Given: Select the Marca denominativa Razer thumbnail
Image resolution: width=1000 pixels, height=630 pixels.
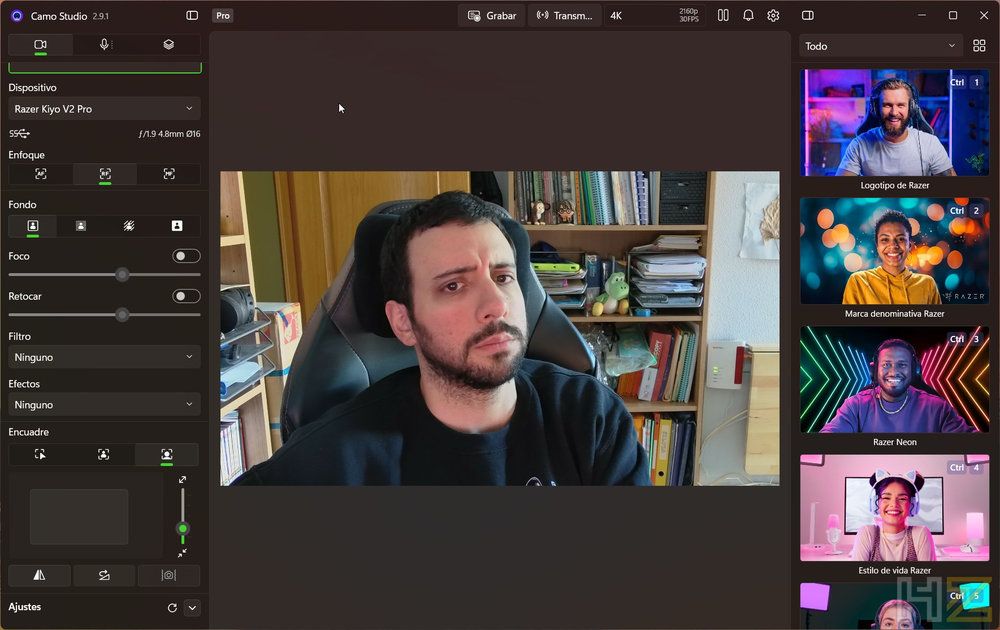Looking at the screenshot, I should point(895,251).
